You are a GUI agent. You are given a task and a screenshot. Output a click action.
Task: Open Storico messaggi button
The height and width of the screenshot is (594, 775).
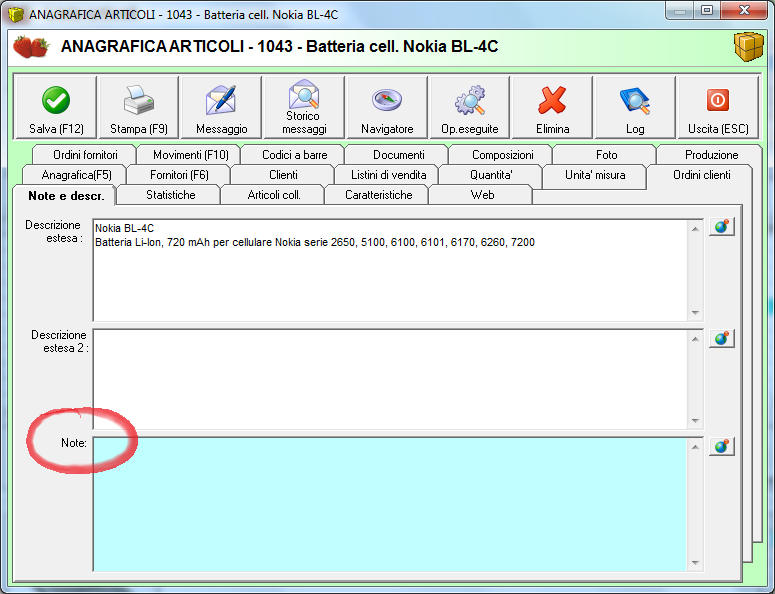coord(304,108)
